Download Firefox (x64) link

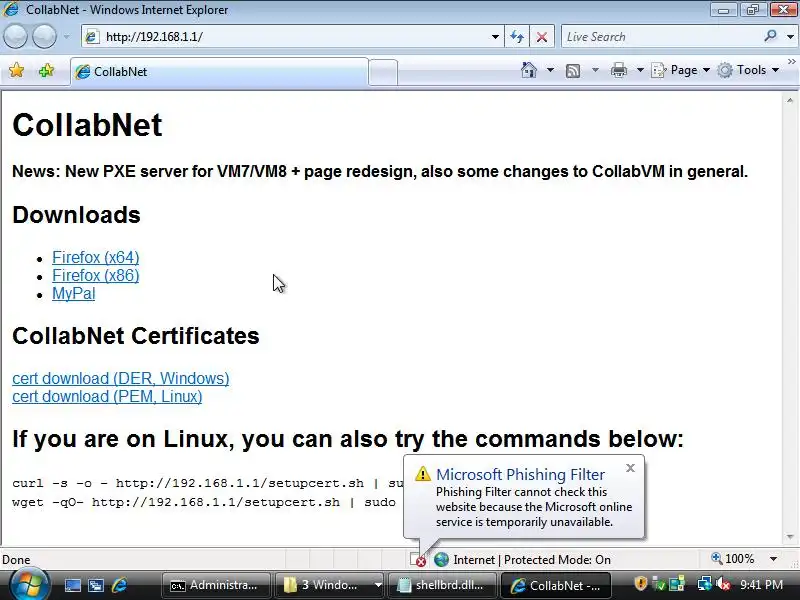[95, 257]
